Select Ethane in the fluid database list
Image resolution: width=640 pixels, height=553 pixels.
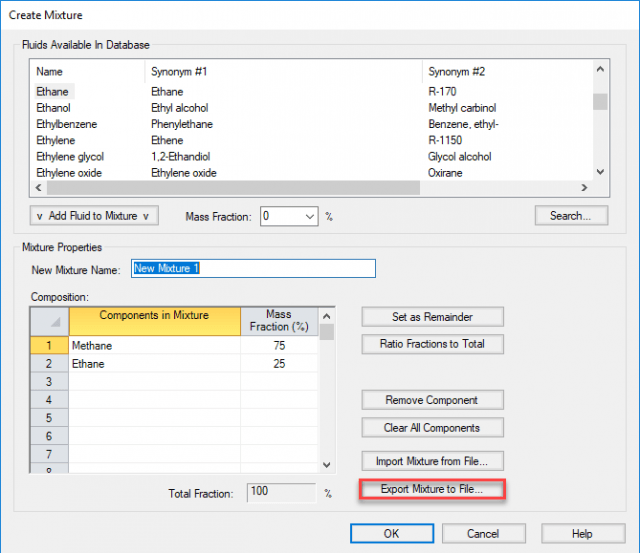coord(53,92)
